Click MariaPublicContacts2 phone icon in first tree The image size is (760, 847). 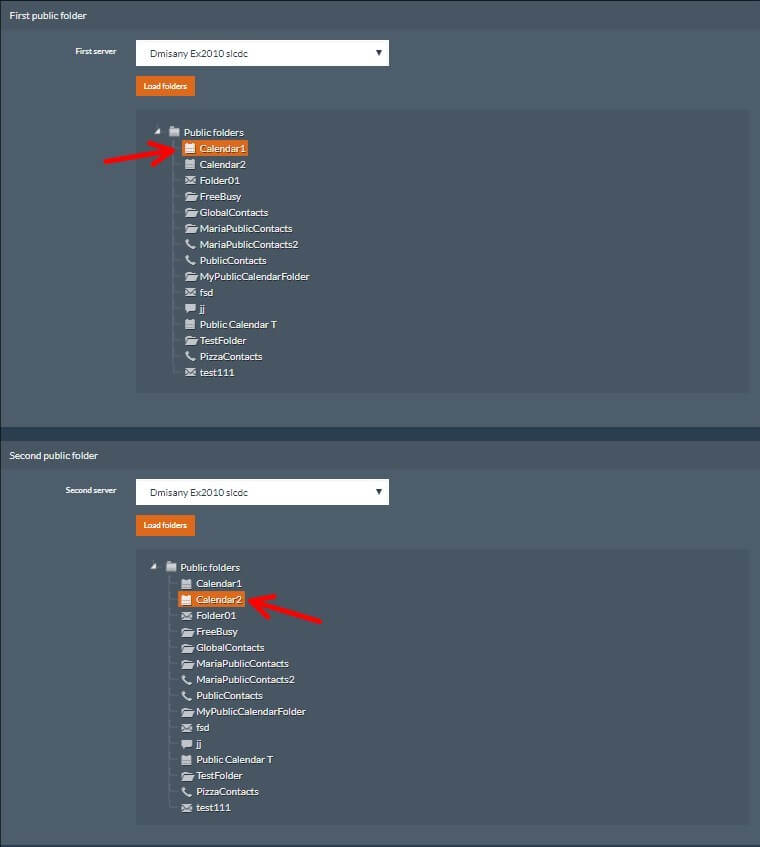(190, 244)
